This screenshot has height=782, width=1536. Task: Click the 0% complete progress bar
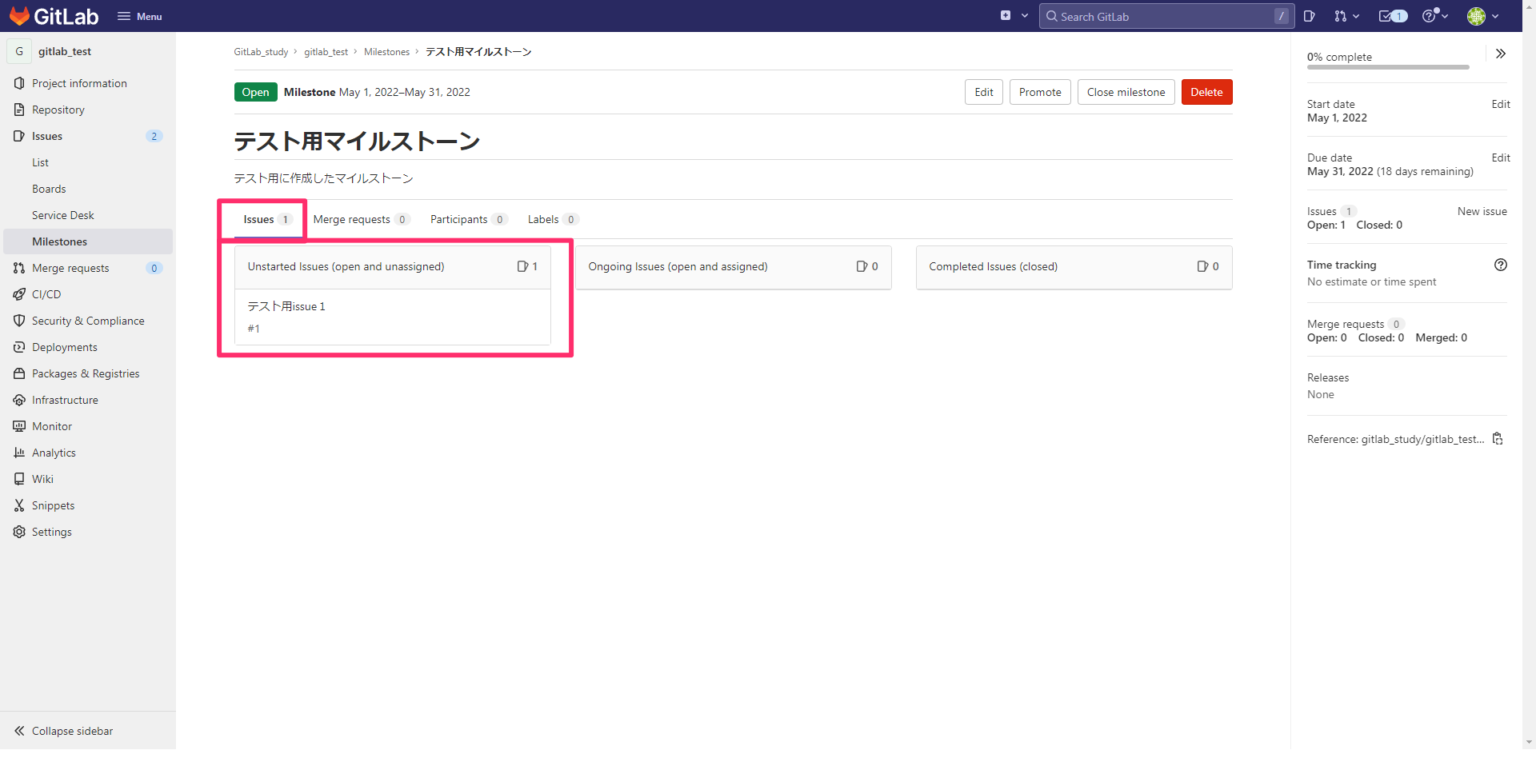[x=1387, y=69]
